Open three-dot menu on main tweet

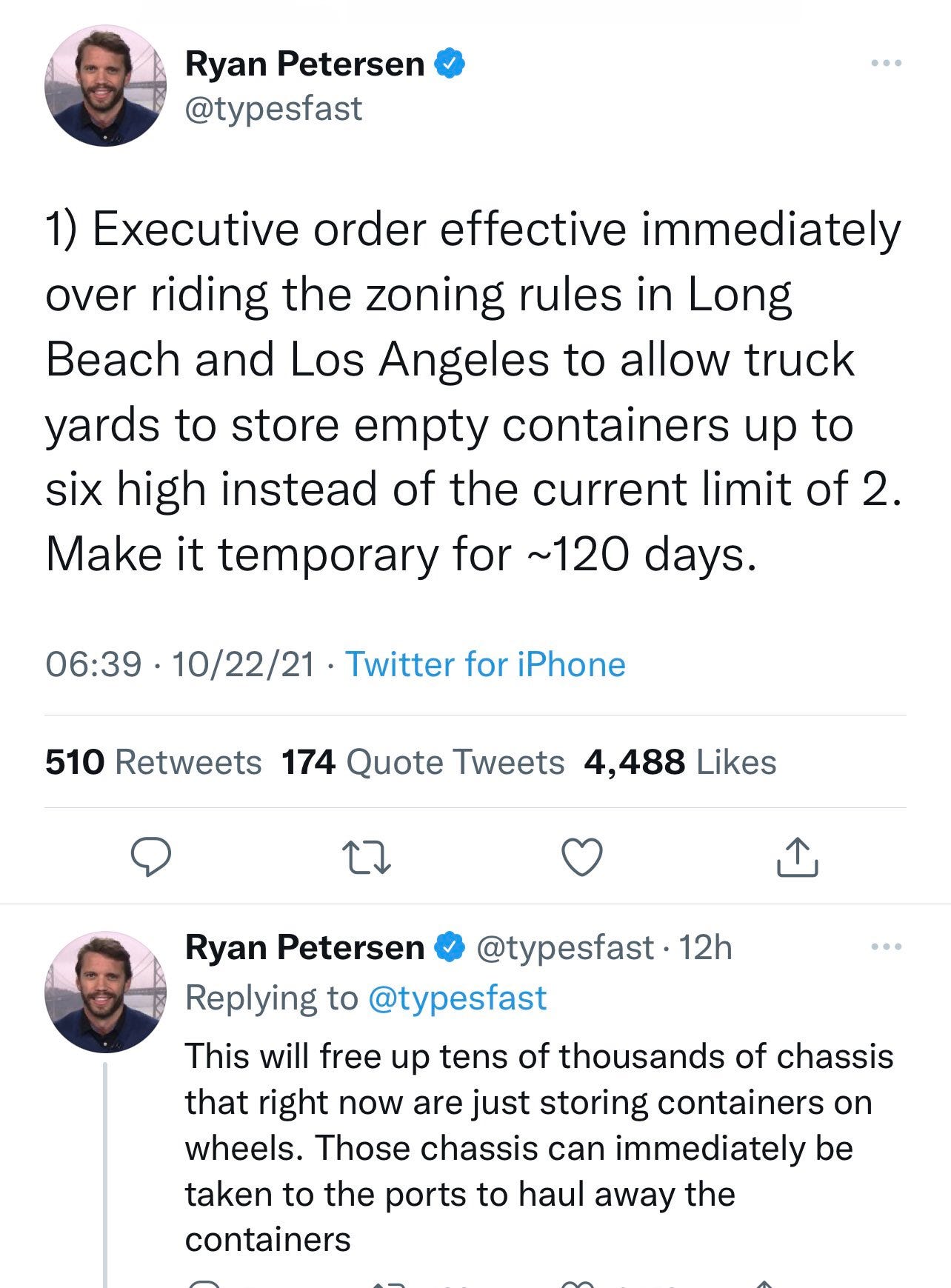[x=887, y=64]
